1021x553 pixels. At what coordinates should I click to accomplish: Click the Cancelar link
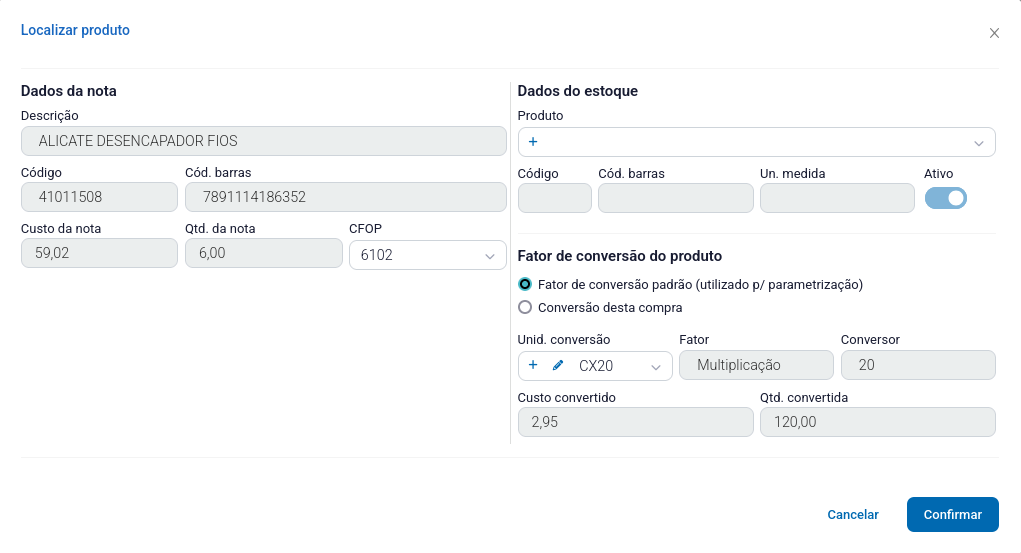(x=853, y=515)
